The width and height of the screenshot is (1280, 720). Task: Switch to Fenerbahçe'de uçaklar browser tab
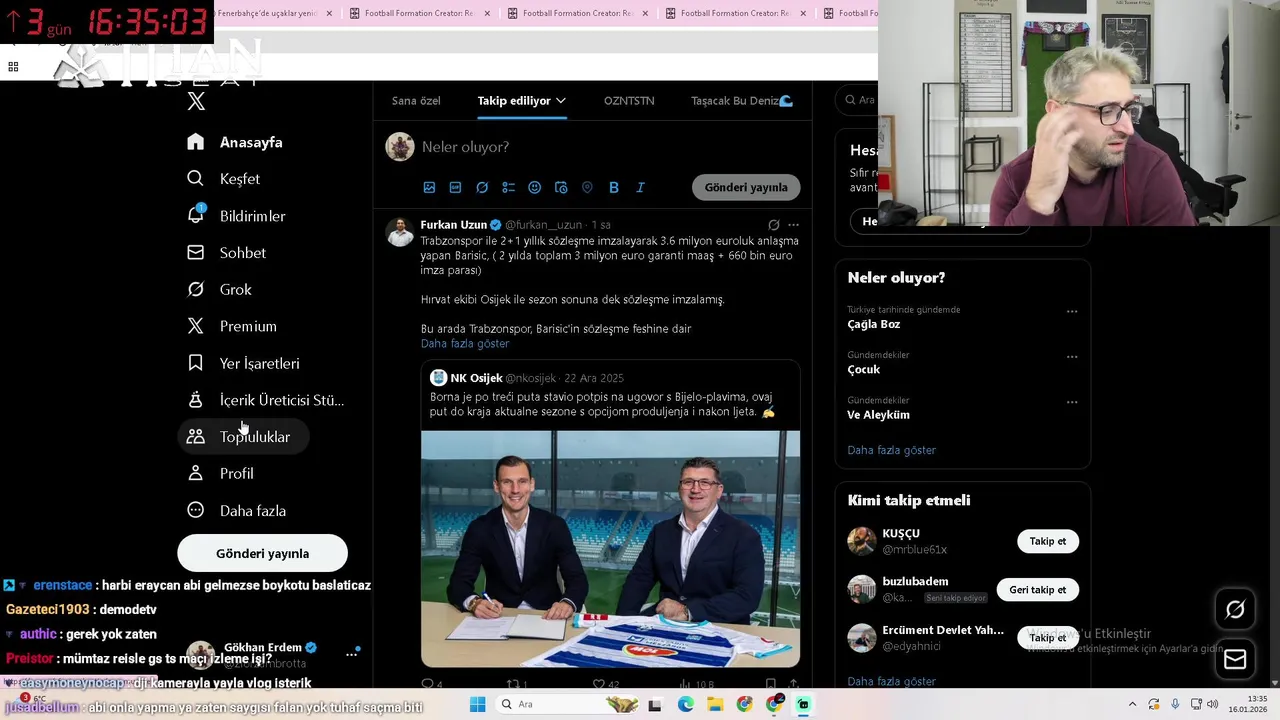coord(265,13)
